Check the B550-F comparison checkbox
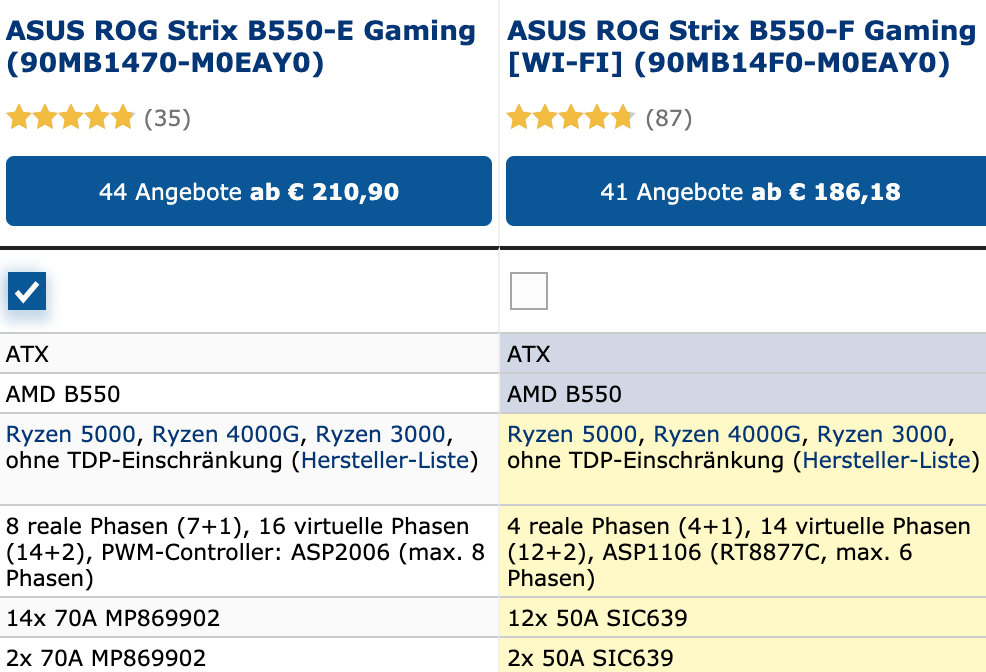The width and height of the screenshot is (986, 672). pos(529,291)
